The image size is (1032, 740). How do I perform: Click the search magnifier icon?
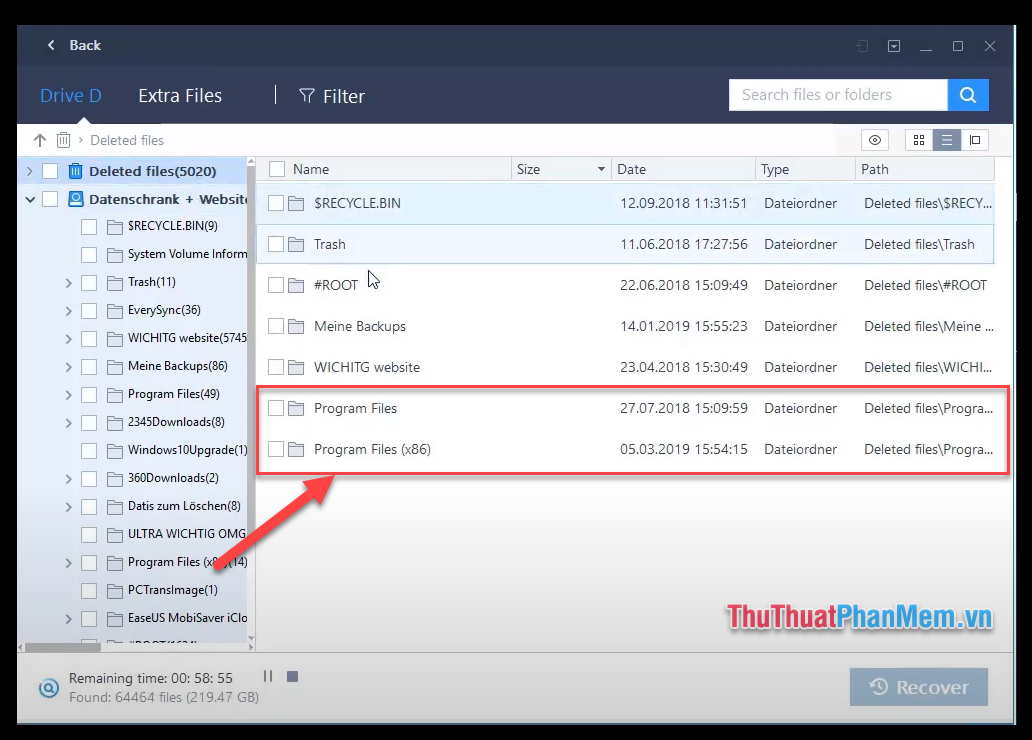click(x=966, y=95)
